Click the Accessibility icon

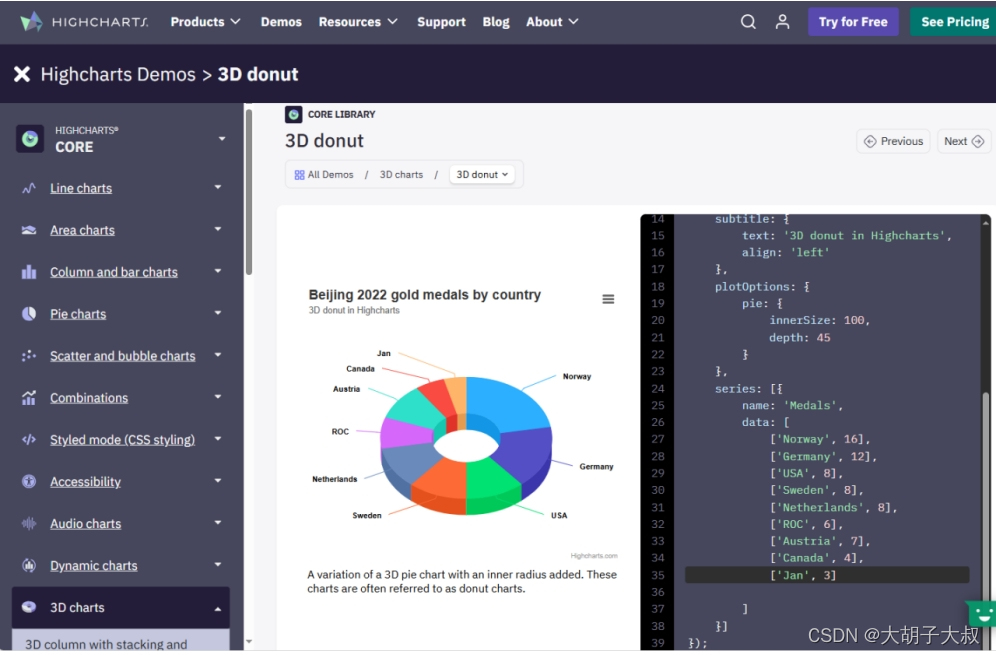(x=29, y=482)
